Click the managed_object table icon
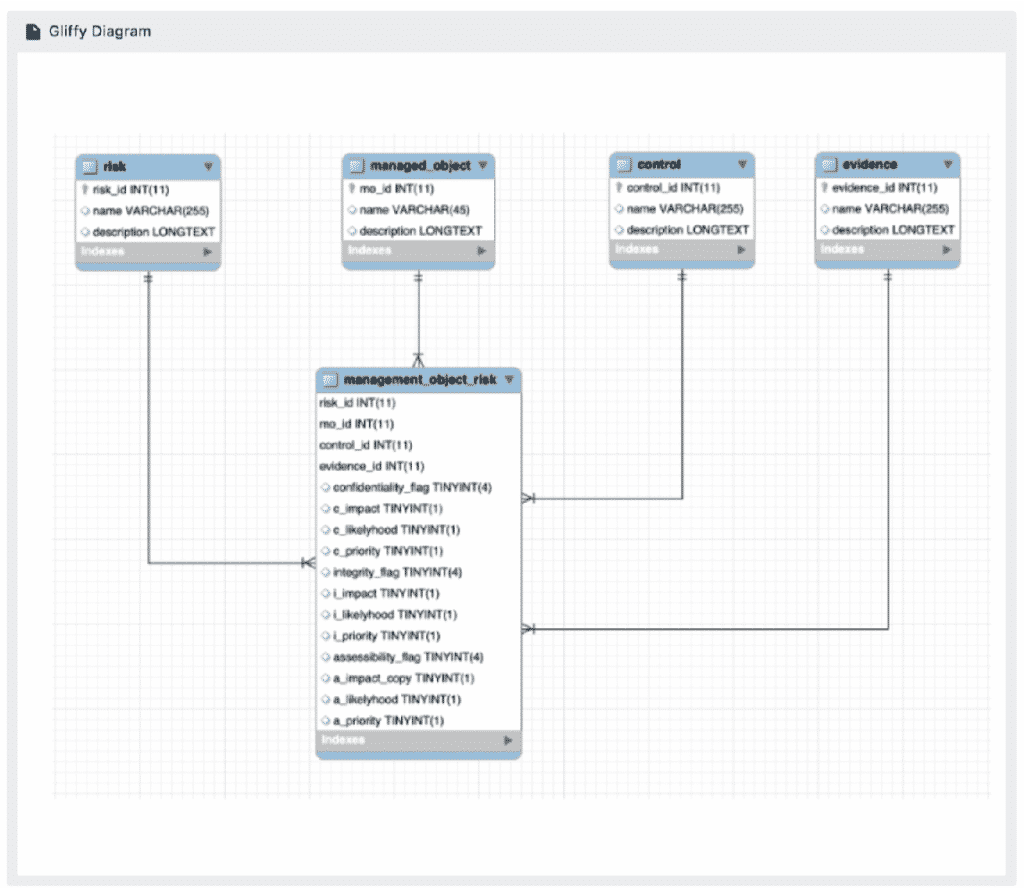1024x888 pixels. (356, 166)
